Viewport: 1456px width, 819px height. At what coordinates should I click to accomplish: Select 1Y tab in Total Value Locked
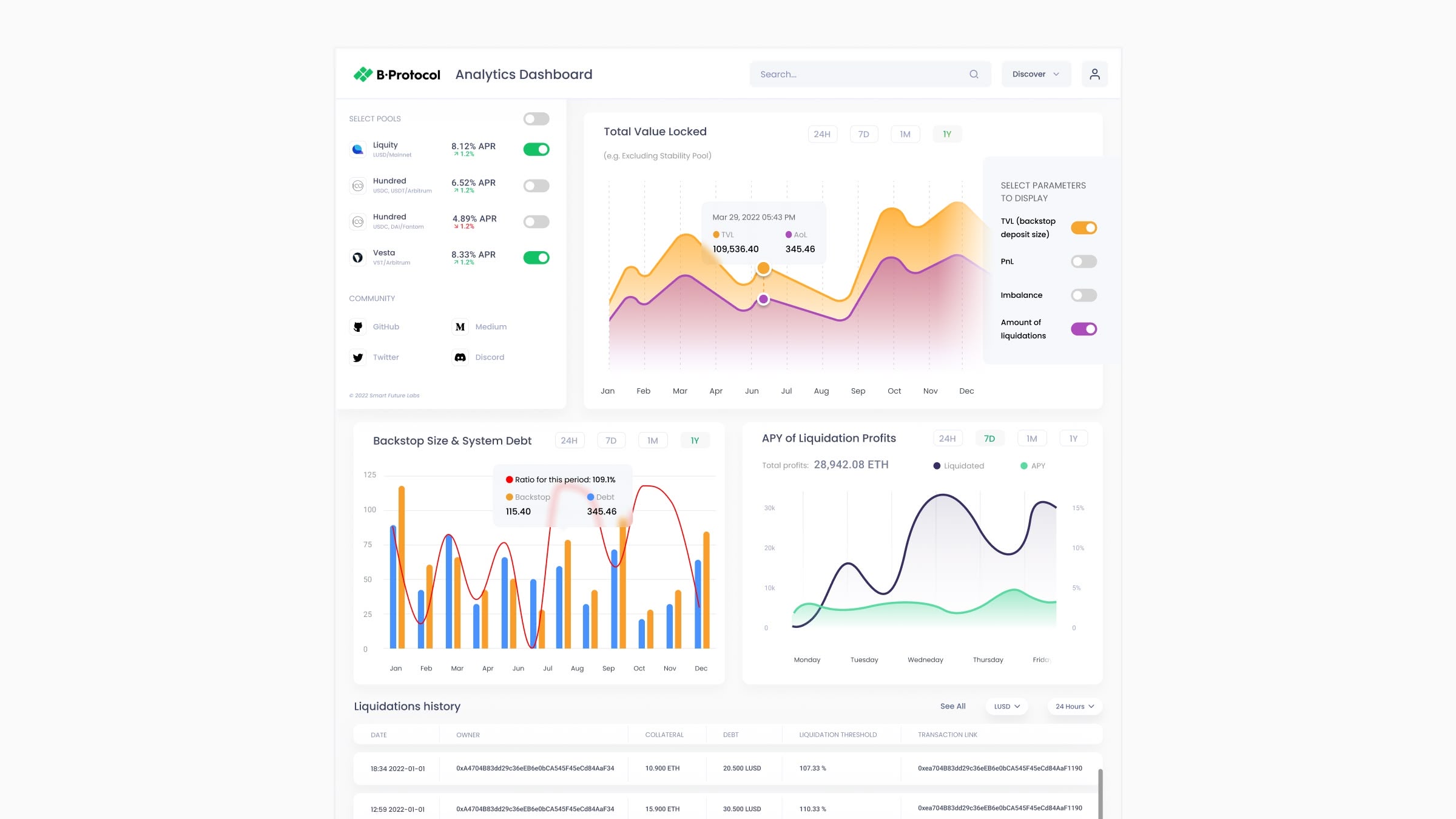point(947,134)
